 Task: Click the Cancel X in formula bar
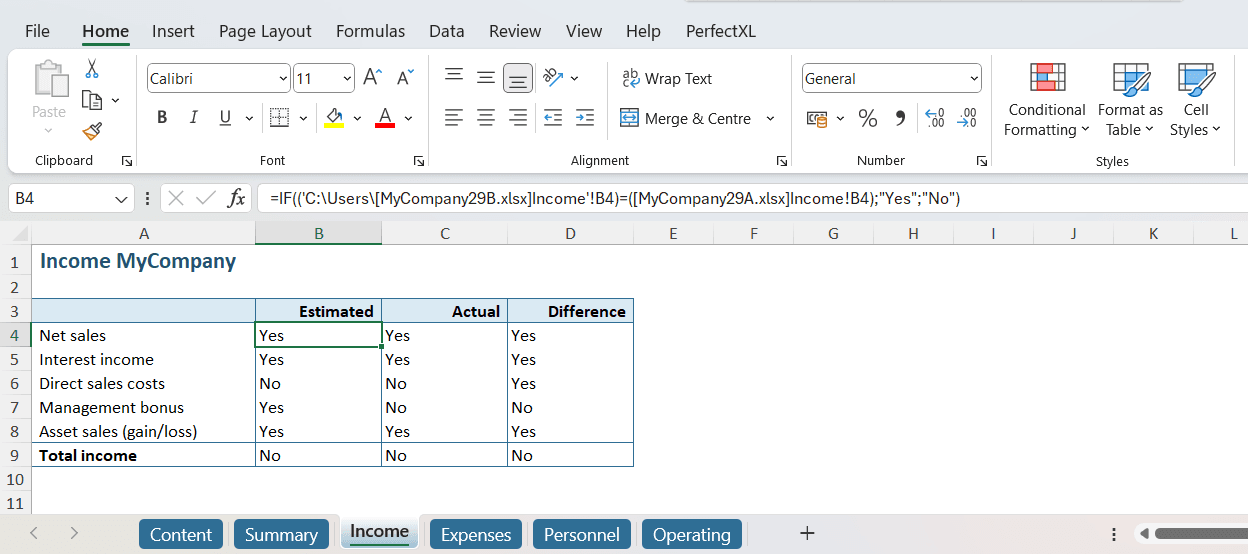[176, 198]
